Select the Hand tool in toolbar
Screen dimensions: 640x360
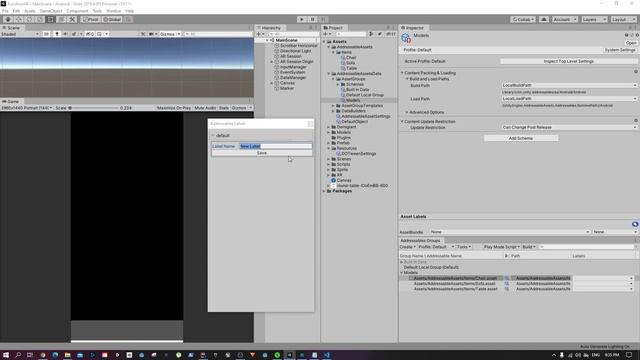pyautogui.click(x=8, y=20)
